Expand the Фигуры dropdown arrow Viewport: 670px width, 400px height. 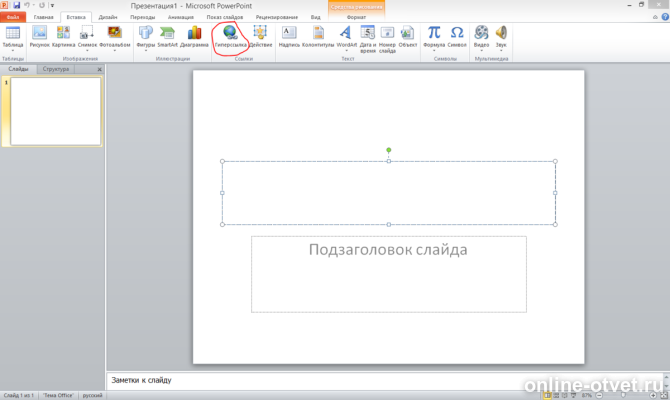coord(146,51)
